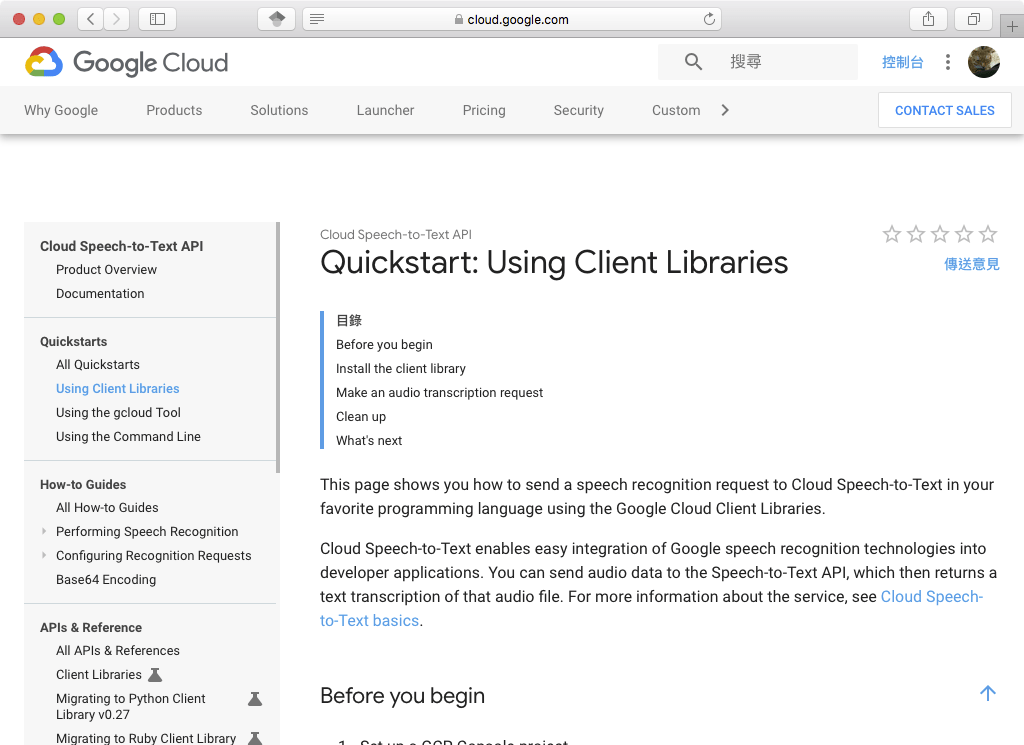
Task: Open All APIs & References
Action: (x=118, y=650)
